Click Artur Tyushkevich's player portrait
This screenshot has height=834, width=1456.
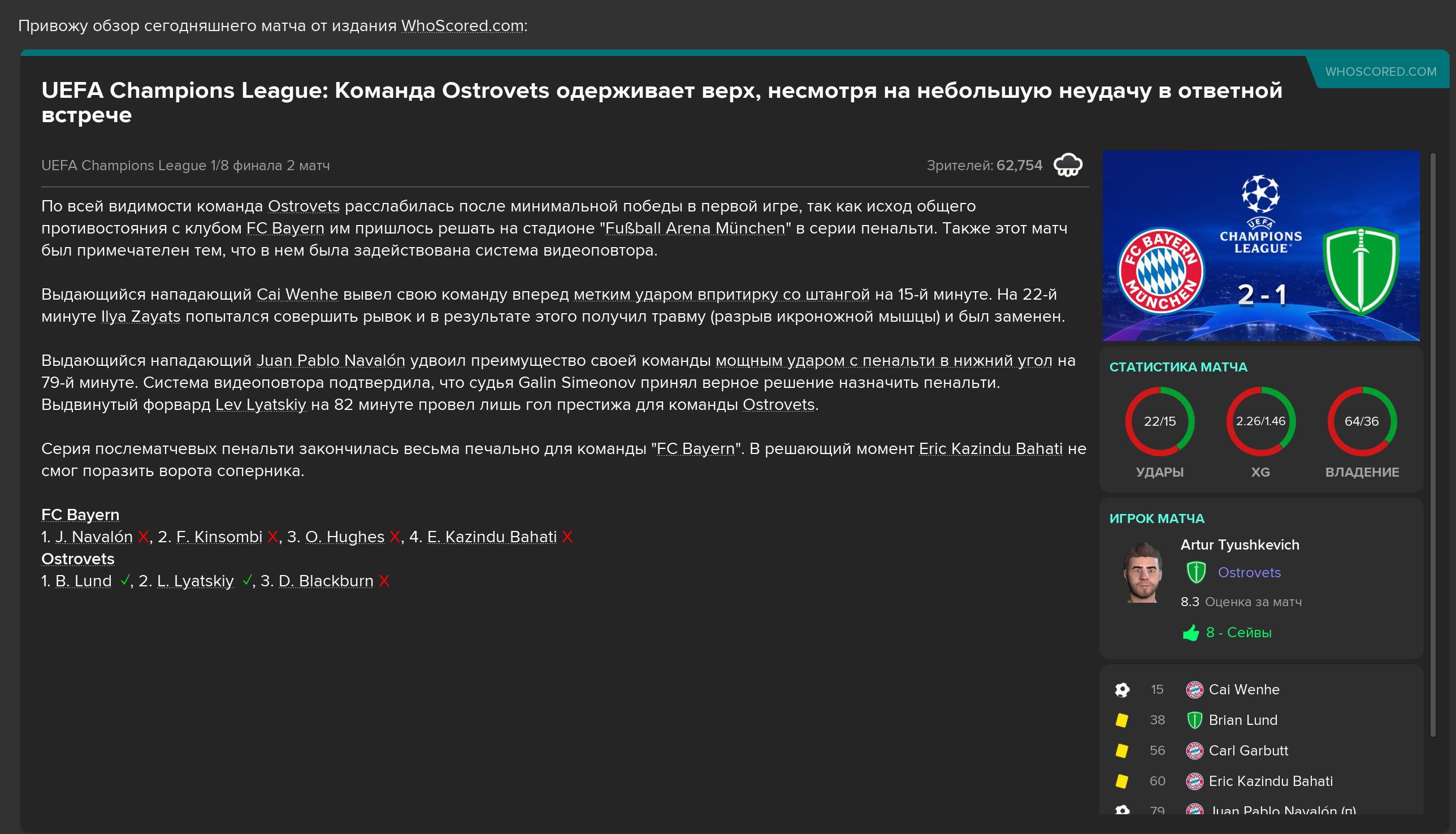pyautogui.click(x=1143, y=573)
